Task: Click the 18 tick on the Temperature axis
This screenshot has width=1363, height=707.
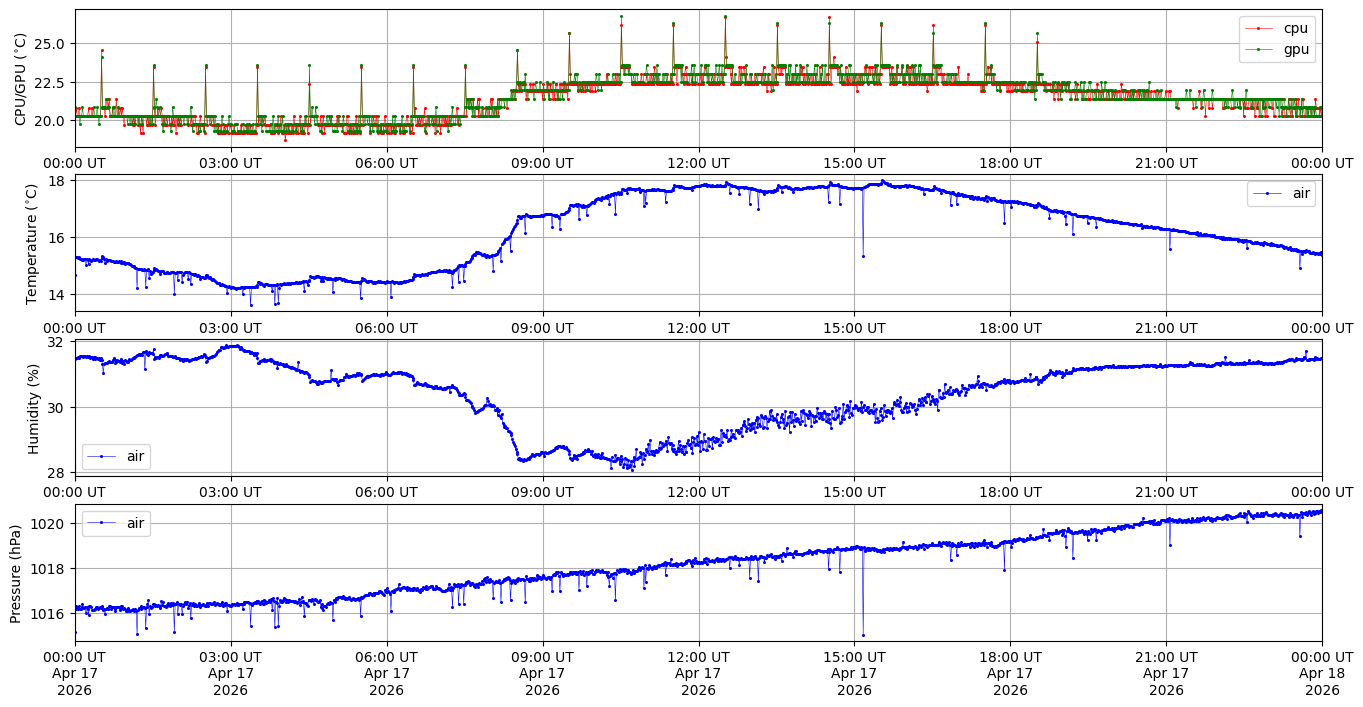Action: 58,181
